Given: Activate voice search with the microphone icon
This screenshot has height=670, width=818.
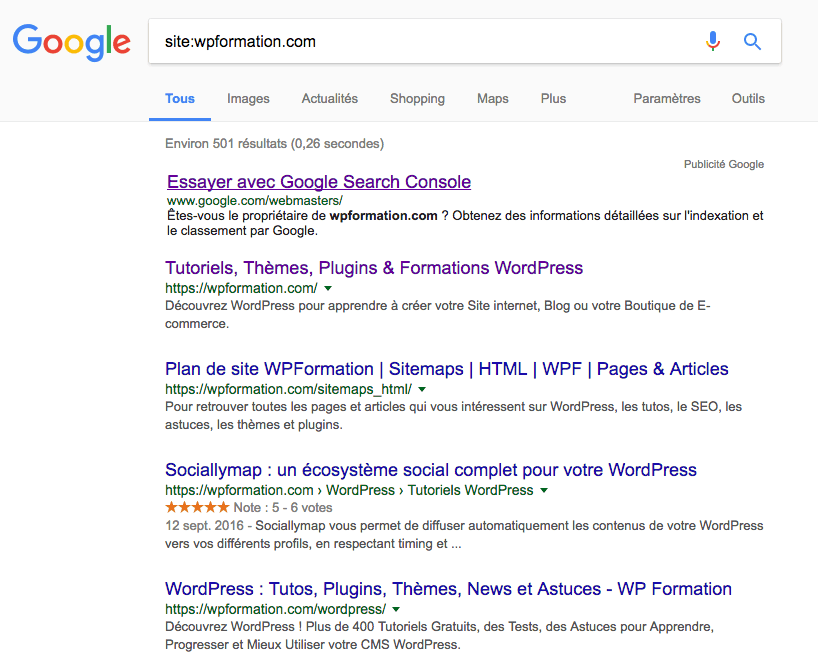Looking at the screenshot, I should (712, 41).
